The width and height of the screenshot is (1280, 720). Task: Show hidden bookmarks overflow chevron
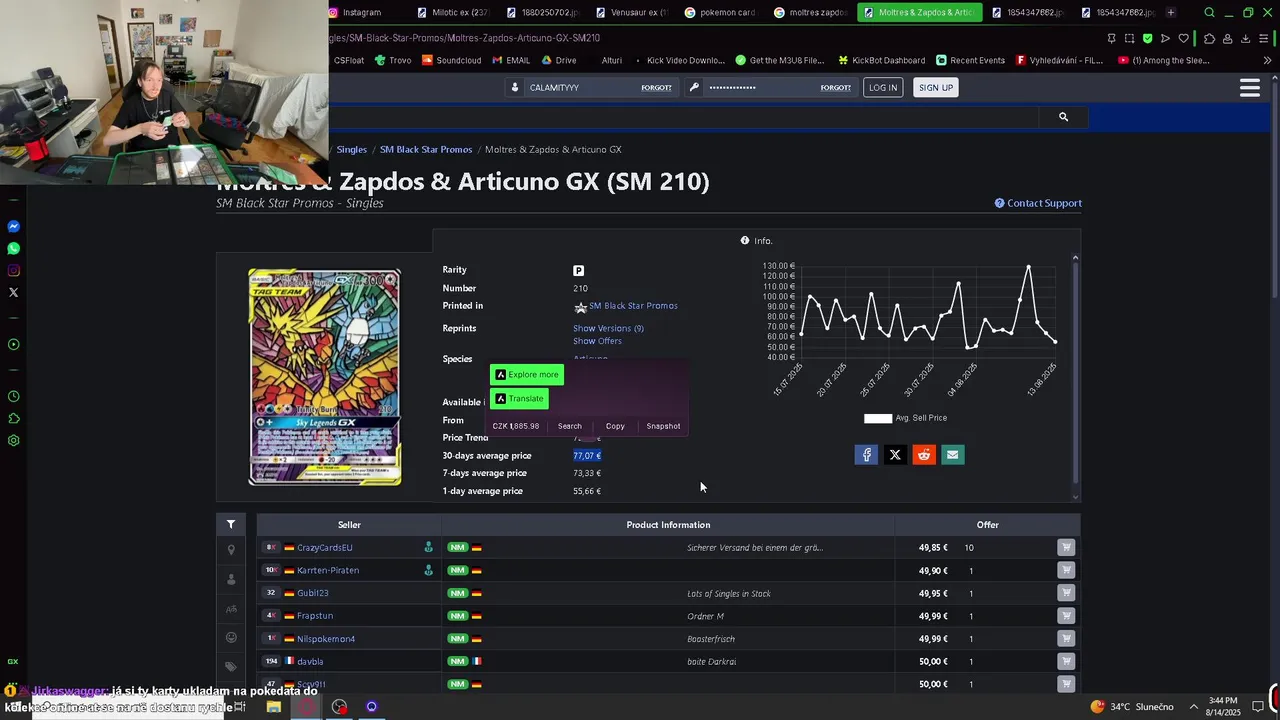pyautogui.click(x=1268, y=60)
